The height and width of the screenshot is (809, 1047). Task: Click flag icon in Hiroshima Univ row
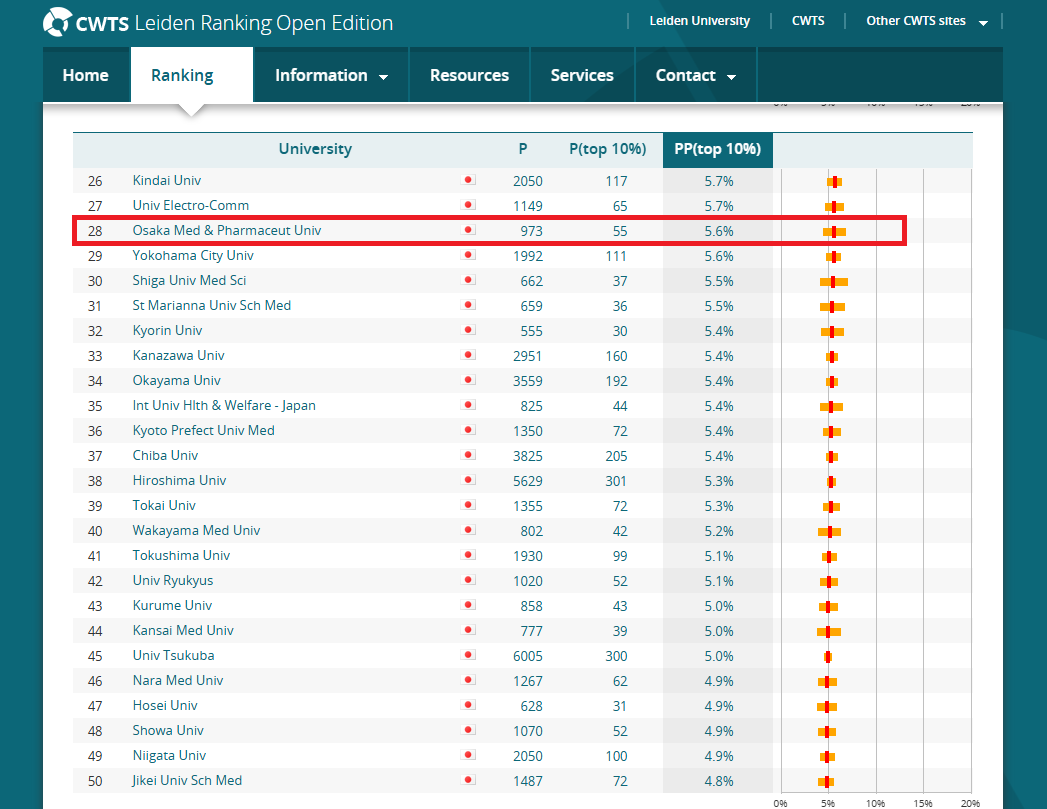468,481
